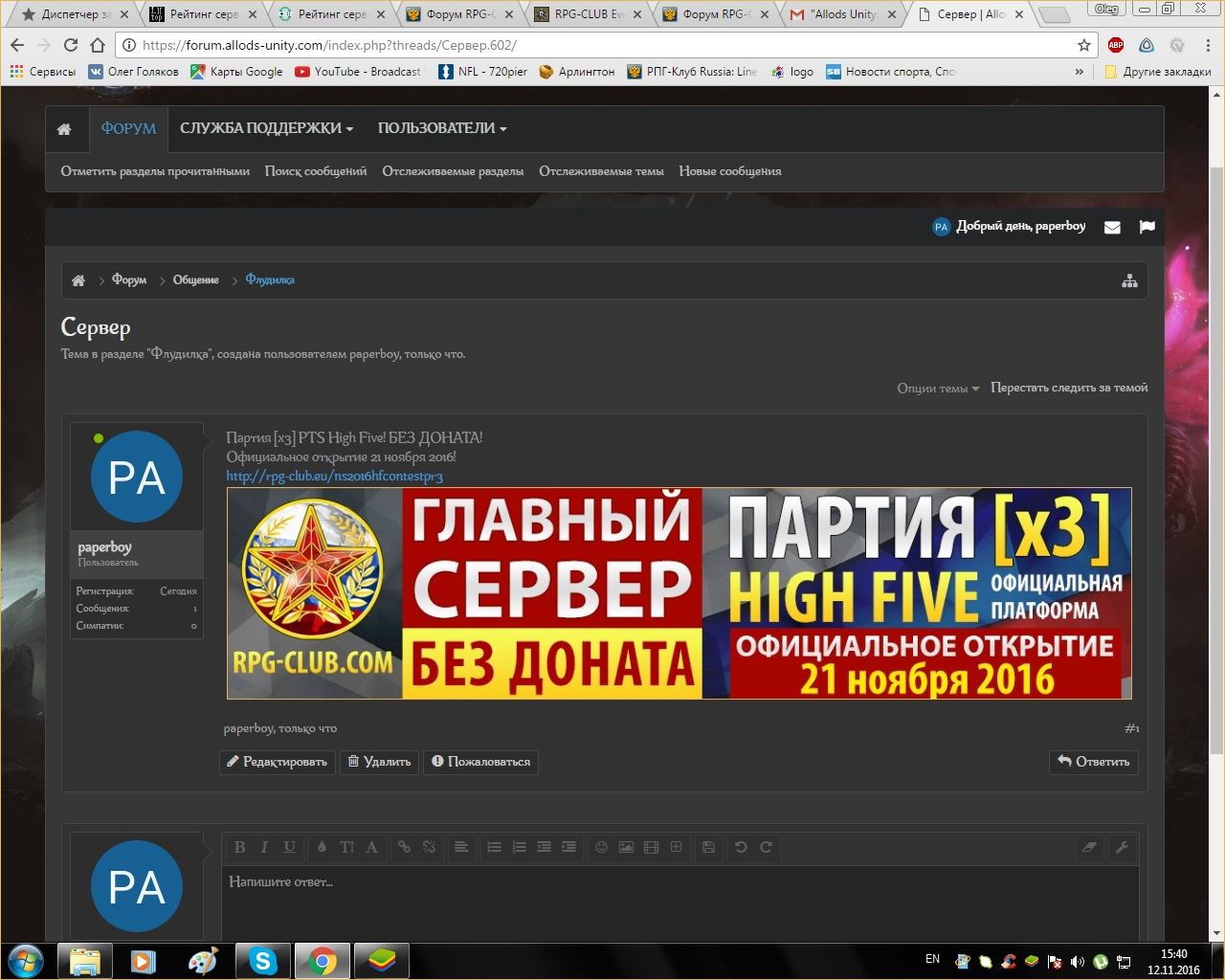Expand the Служба поддержки dropdown menu

pos(266,128)
